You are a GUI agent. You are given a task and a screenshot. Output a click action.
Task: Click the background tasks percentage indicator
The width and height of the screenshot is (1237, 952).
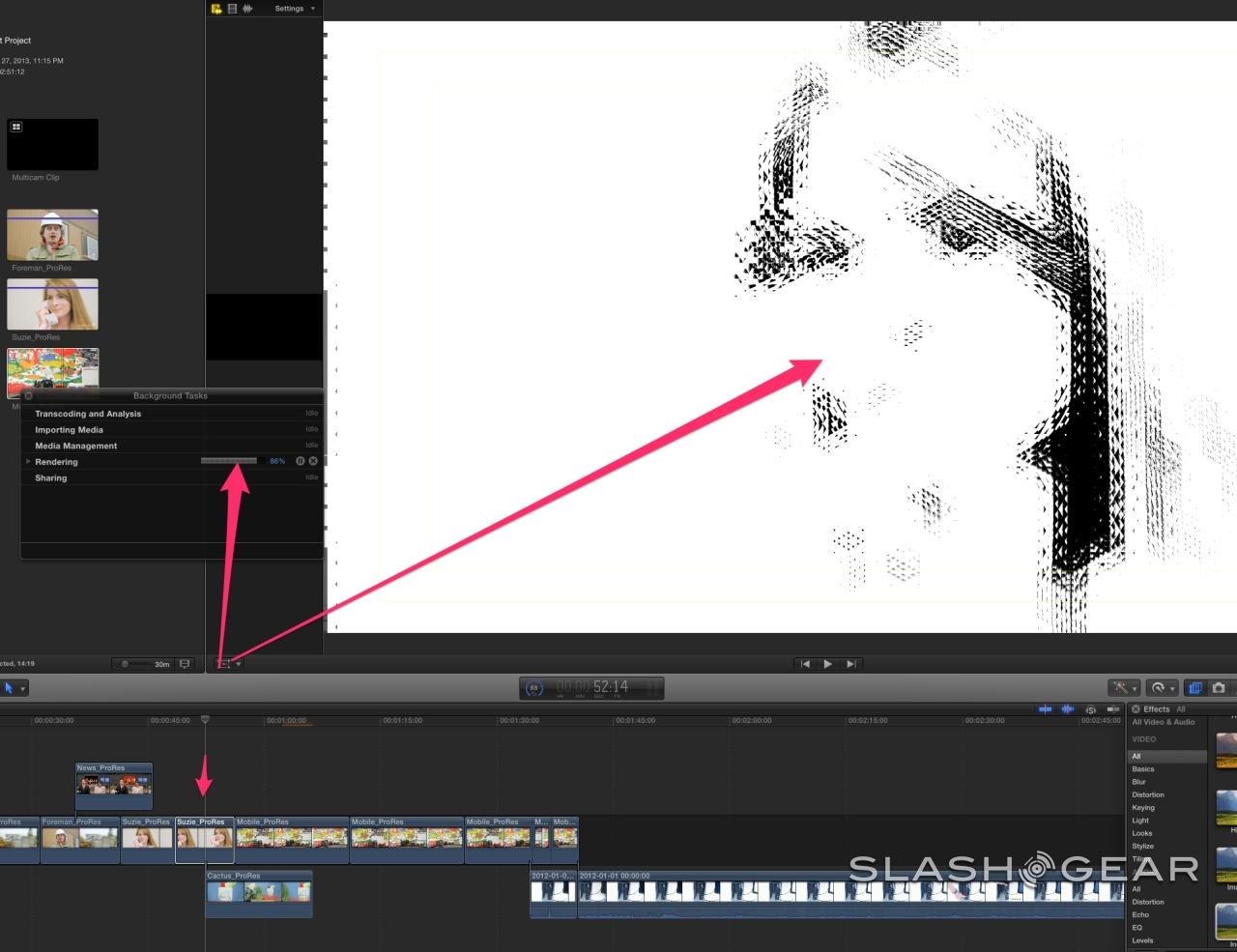pyautogui.click(x=533, y=688)
